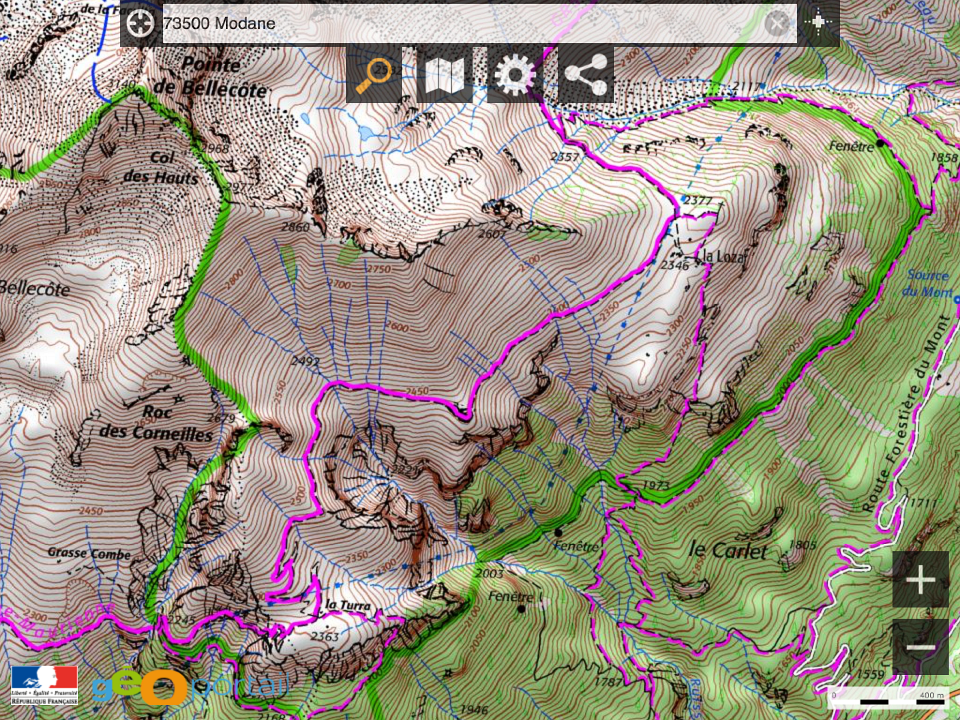Clear the search text with X button
This screenshot has width=960, height=720.
(777, 23)
